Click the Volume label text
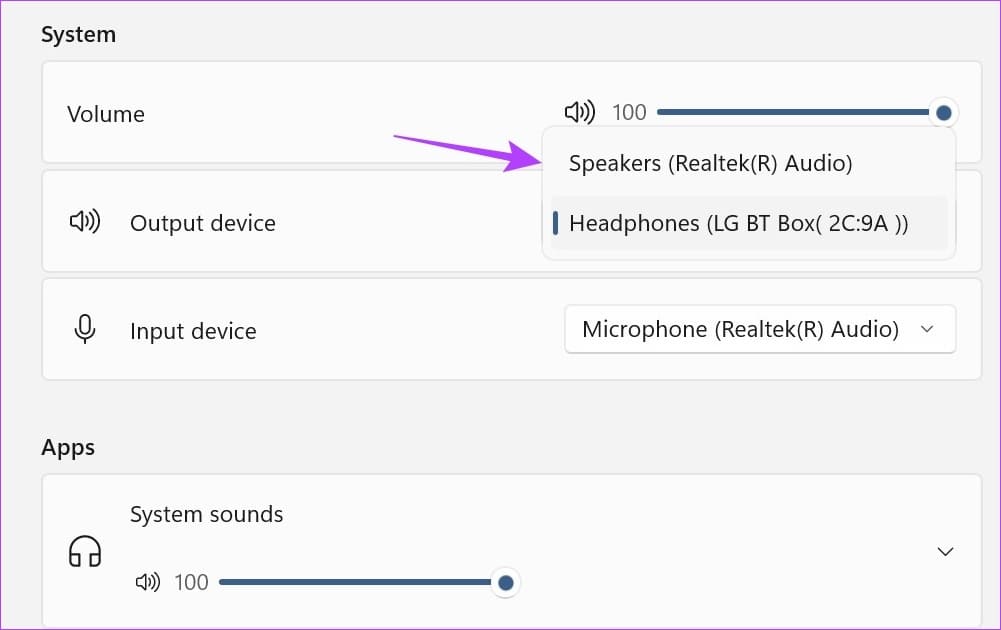This screenshot has width=1001, height=630. [x=106, y=114]
